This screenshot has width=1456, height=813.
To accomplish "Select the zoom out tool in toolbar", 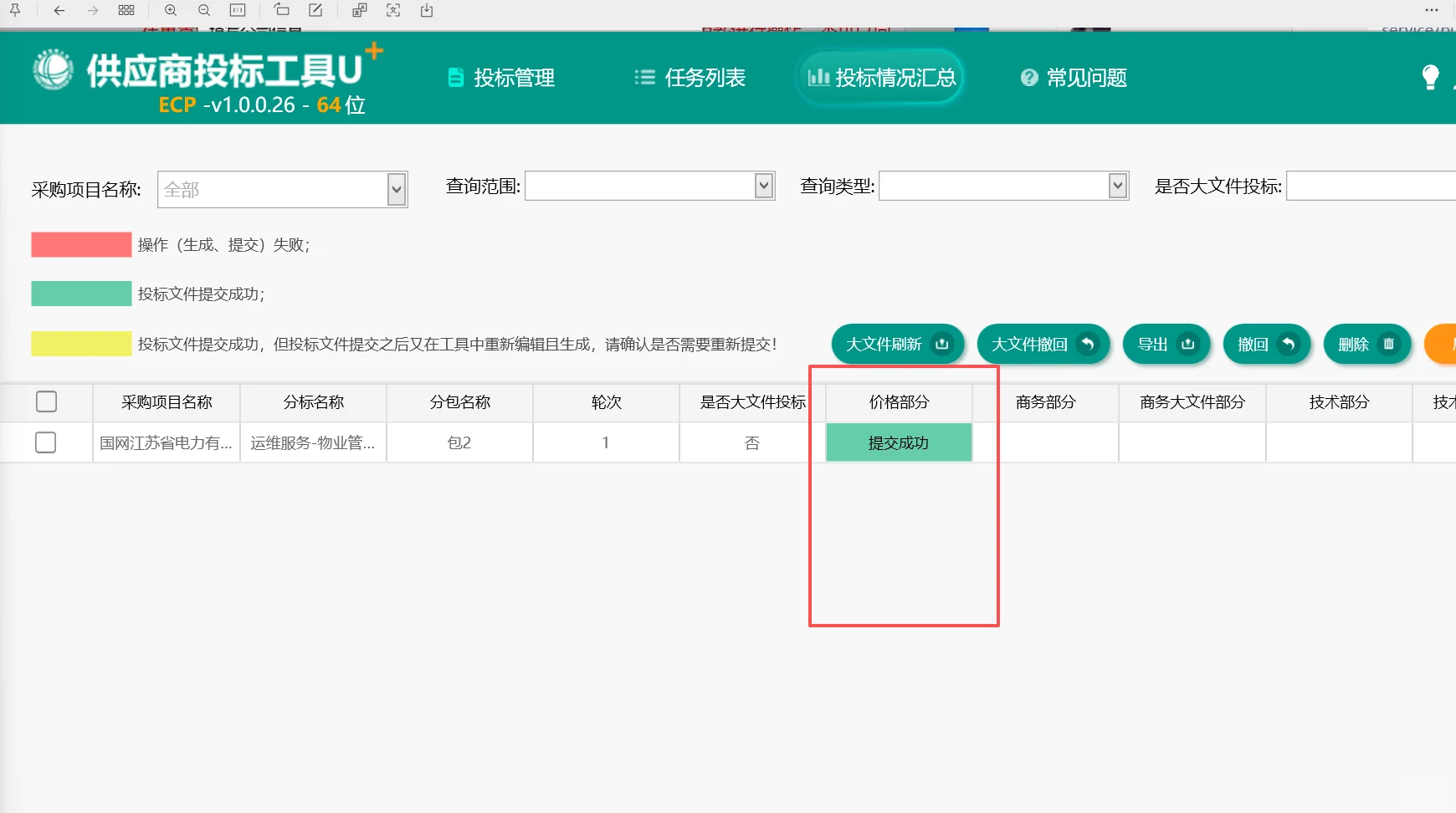I will 204,11.
